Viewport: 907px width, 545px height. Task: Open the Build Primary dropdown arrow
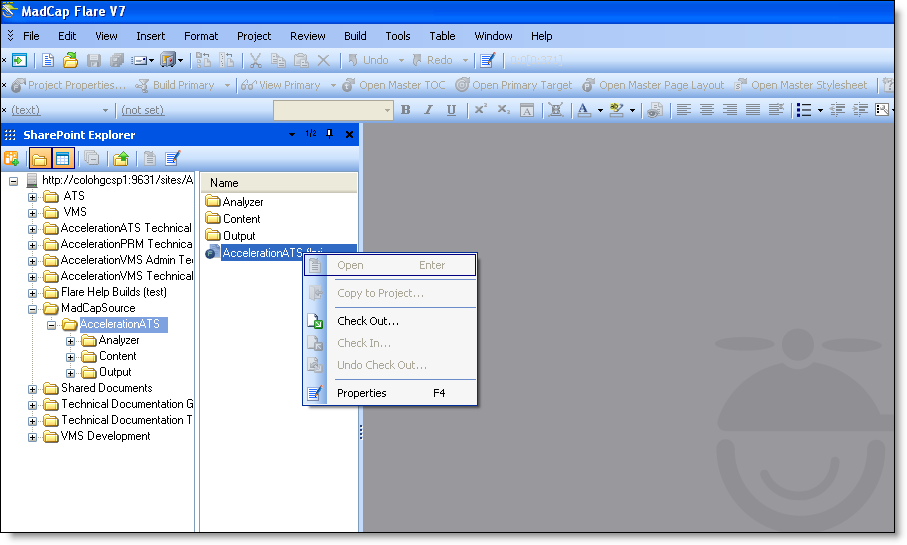227,86
